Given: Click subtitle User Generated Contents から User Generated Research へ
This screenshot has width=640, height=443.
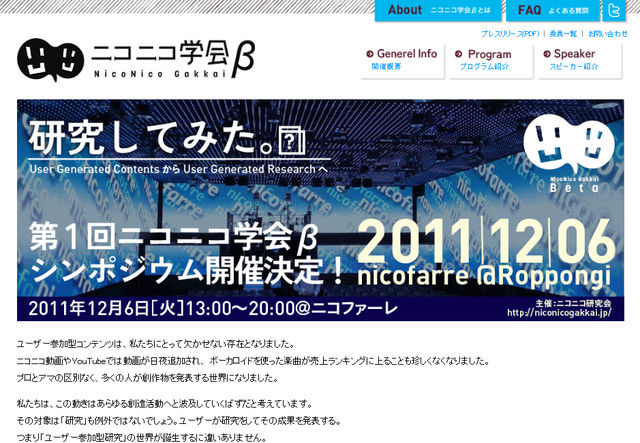Looking at the screenshot, I should [178, 169].
